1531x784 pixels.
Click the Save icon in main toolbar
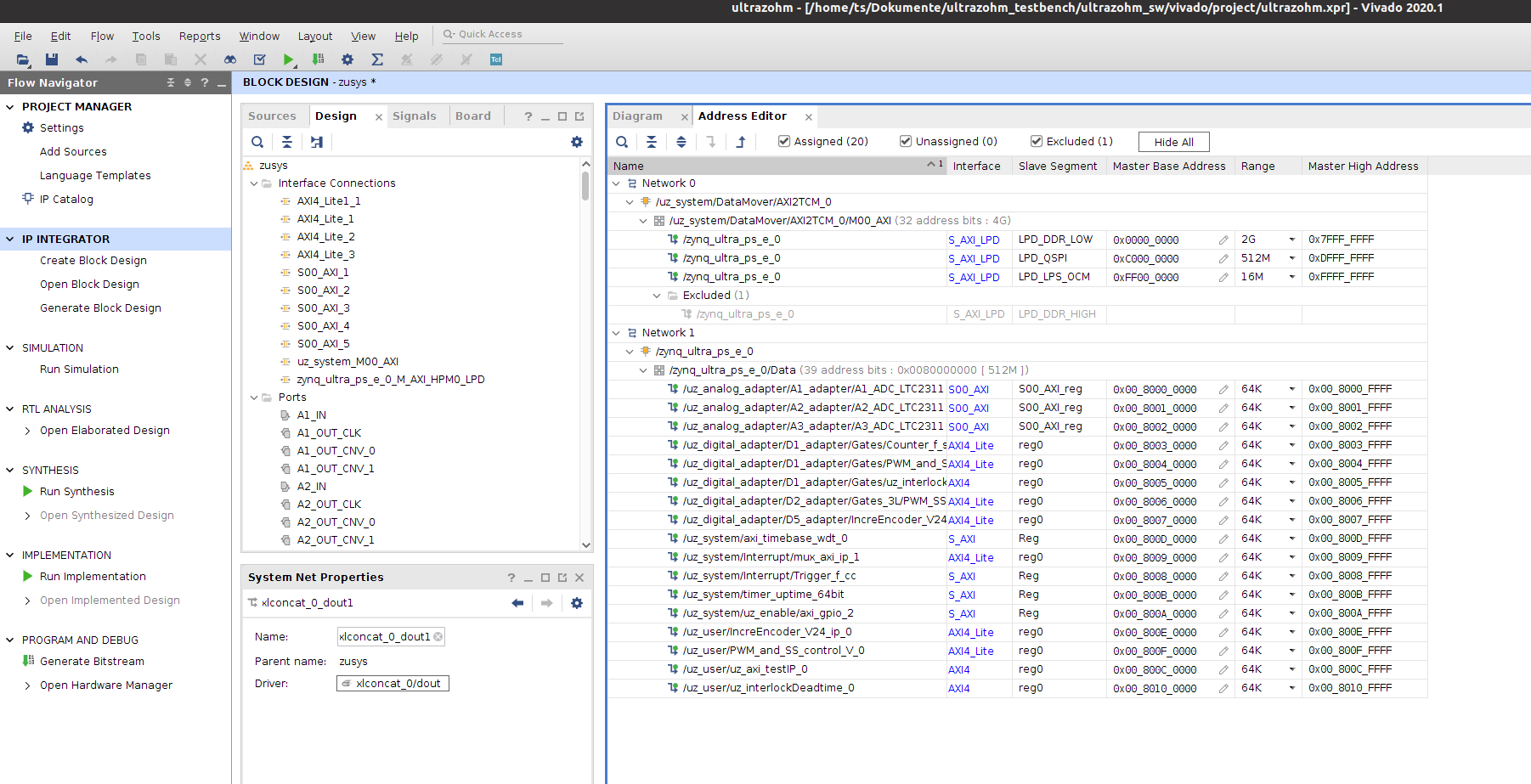[52, 59]
